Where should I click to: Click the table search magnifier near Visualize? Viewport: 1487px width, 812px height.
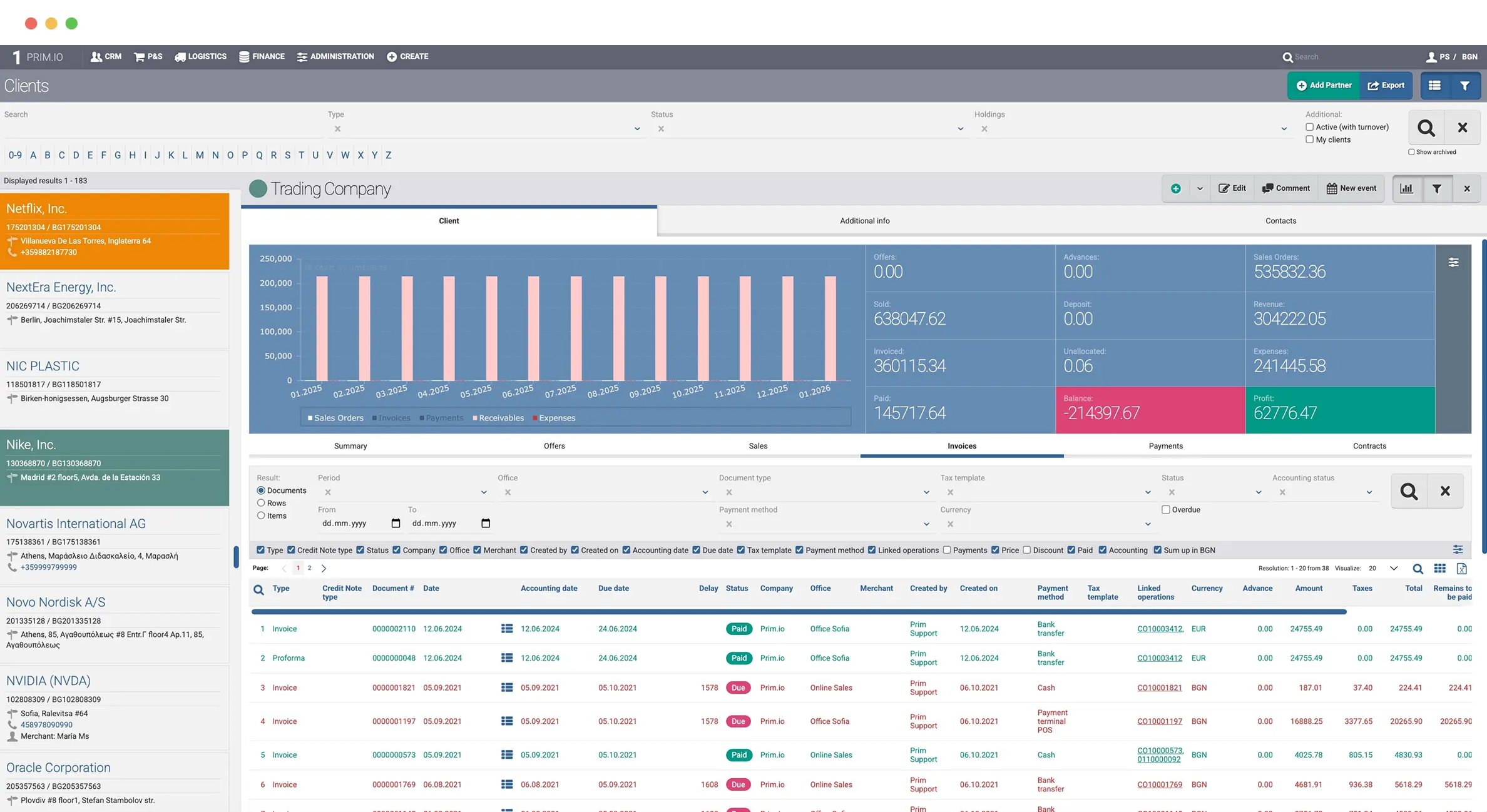(x=1418, y=569)
